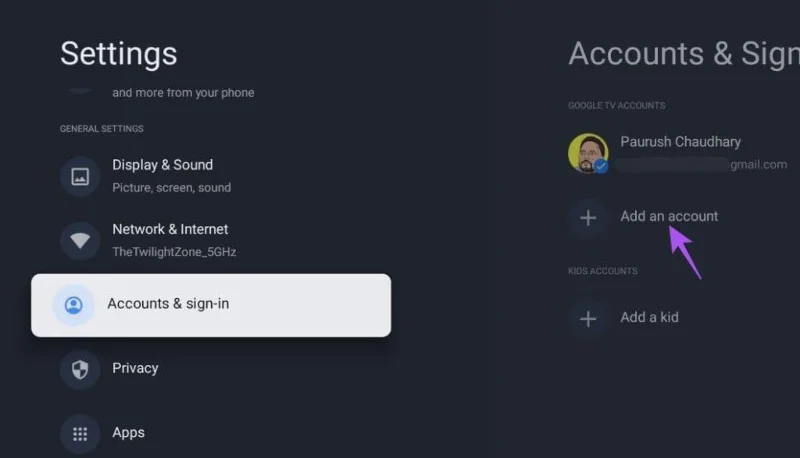The height and width of the screenshot is (458, 800).
Task: Click the Network & Internet Wi-Fi icon
Action: 80,240
